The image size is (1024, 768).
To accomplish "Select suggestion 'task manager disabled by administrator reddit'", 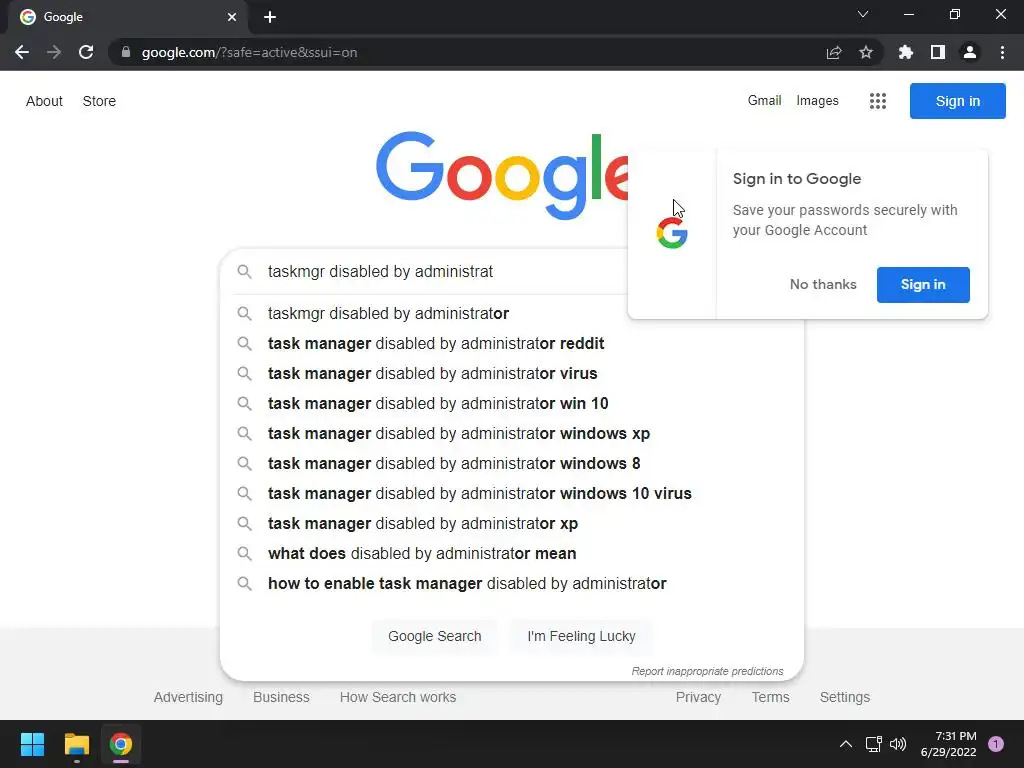I will click(436, 343).
